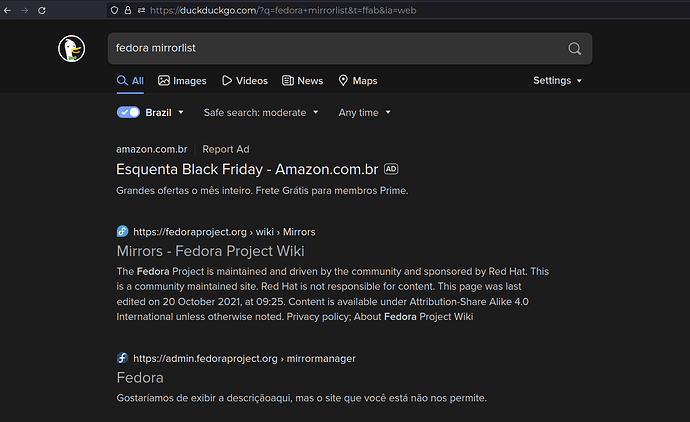Screen dimensions: 690x422
Task: Select the News tab
Action: click(x=302, y=81)
